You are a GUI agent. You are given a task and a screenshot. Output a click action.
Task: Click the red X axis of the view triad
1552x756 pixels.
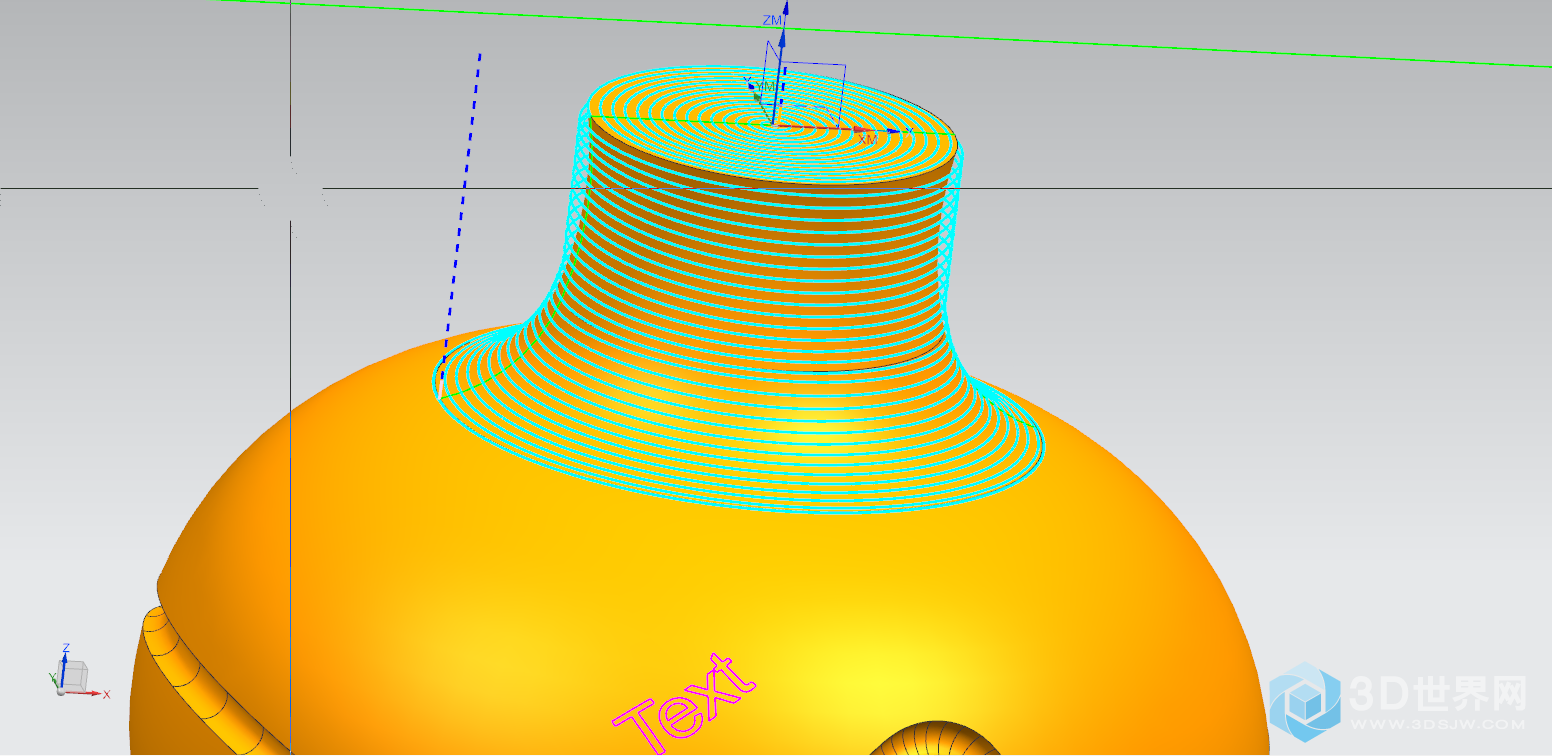tap(84, 692)
